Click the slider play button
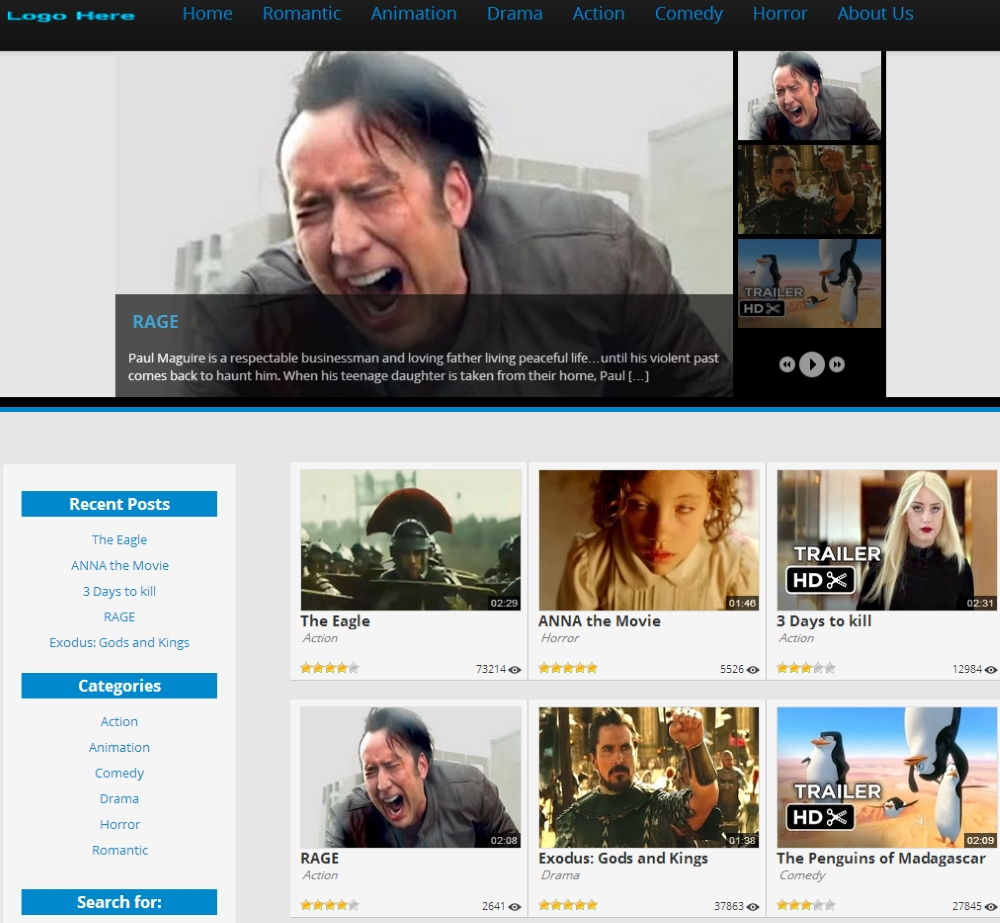Screen dimensions: 1000x923 point(812,364)
